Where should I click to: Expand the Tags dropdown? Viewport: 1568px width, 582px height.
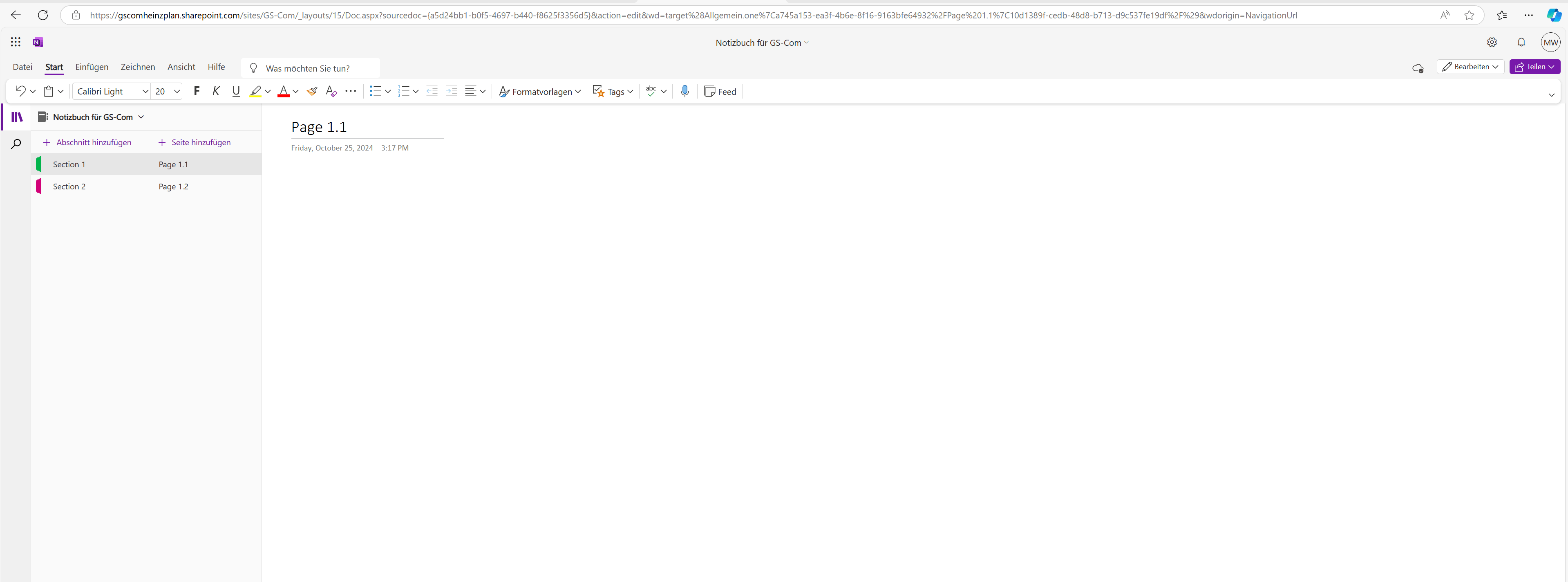(613, 92)
